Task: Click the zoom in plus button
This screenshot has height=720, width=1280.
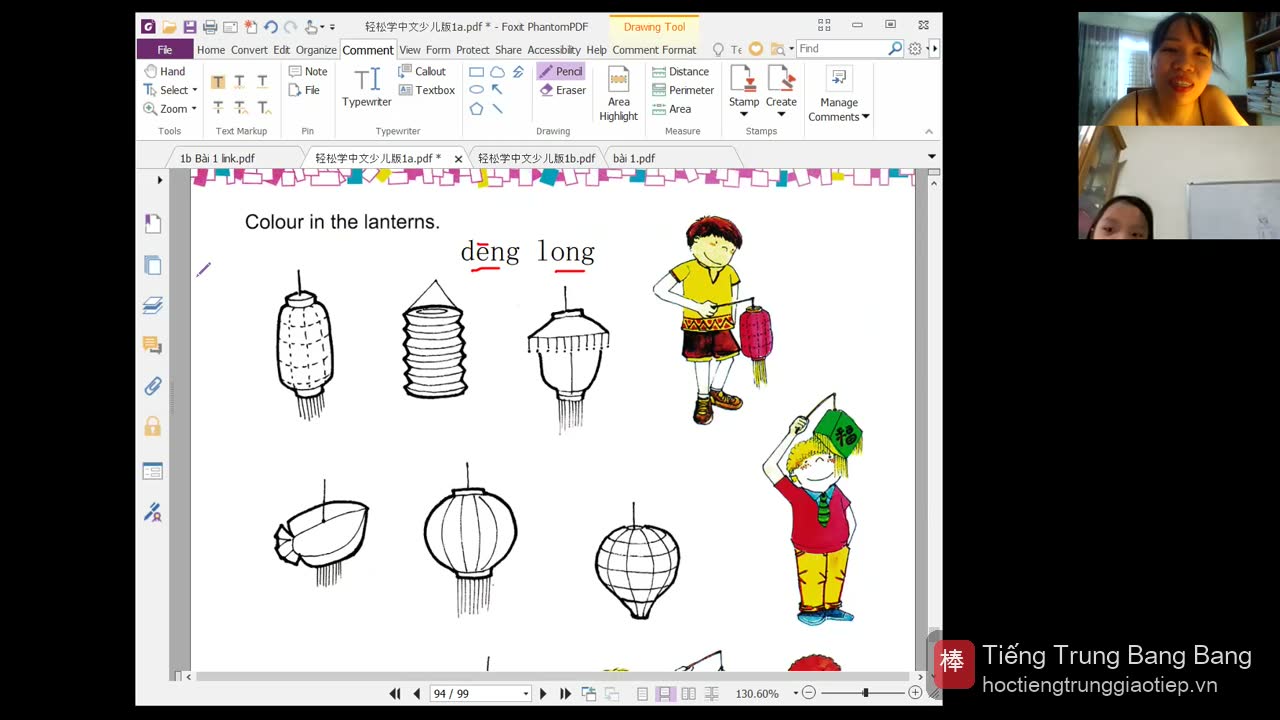Action: pos(915,693)
